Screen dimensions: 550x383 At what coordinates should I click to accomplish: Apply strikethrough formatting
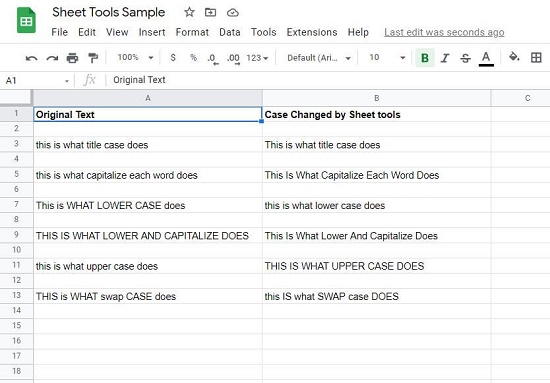[x=465, y=58]
